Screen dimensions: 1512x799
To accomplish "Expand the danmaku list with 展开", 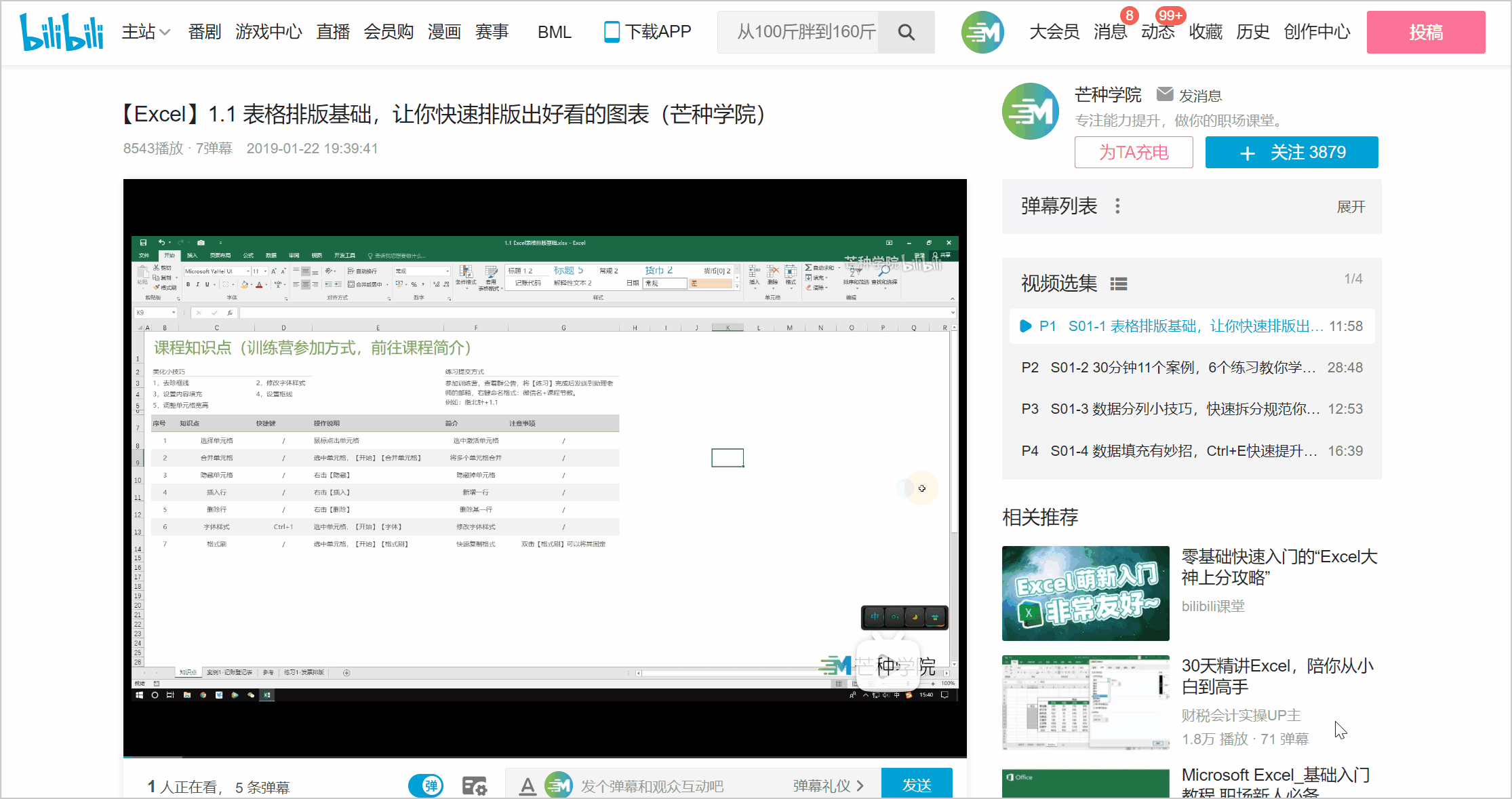I will [1351, 207].
